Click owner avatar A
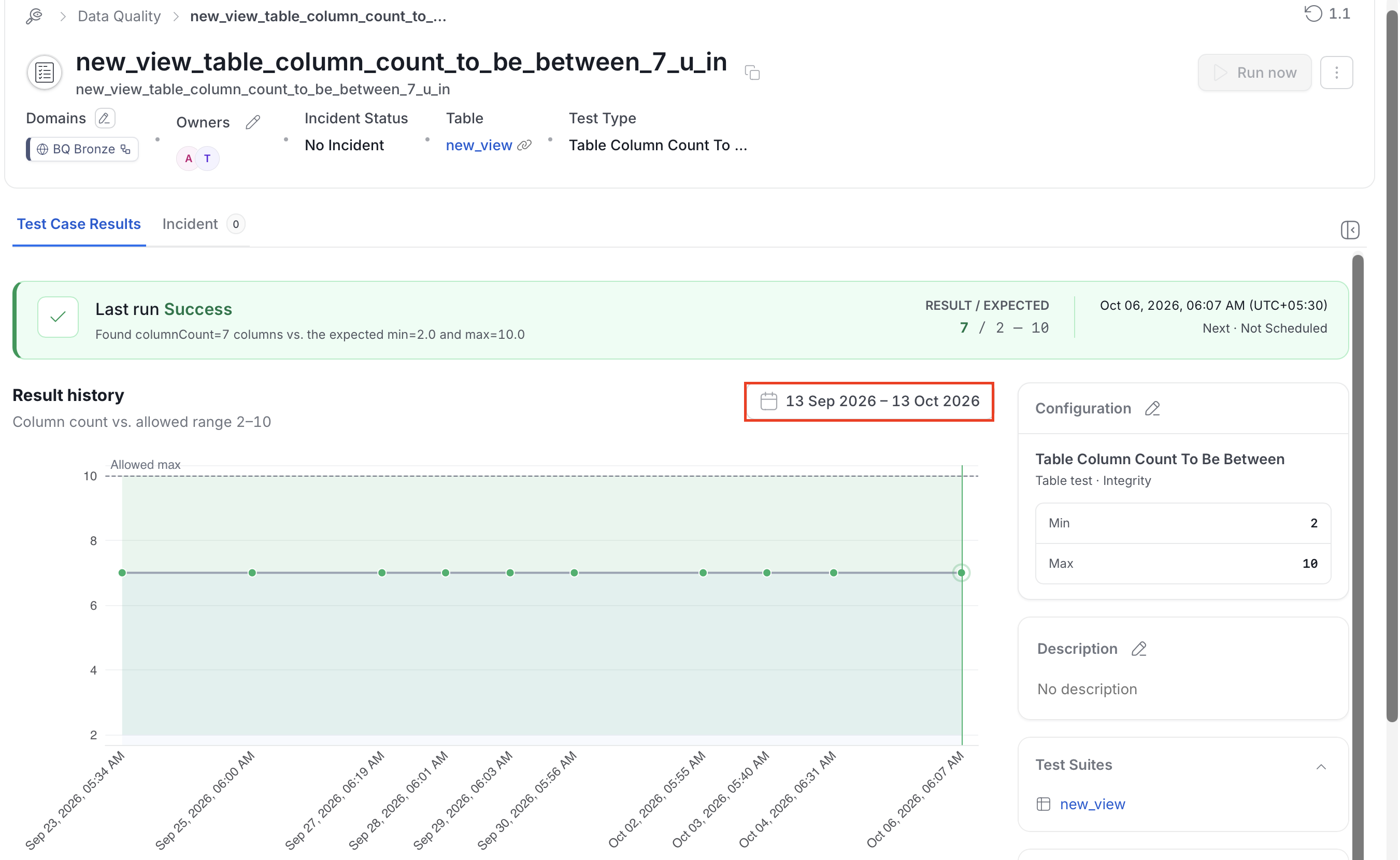 [188, 158]
